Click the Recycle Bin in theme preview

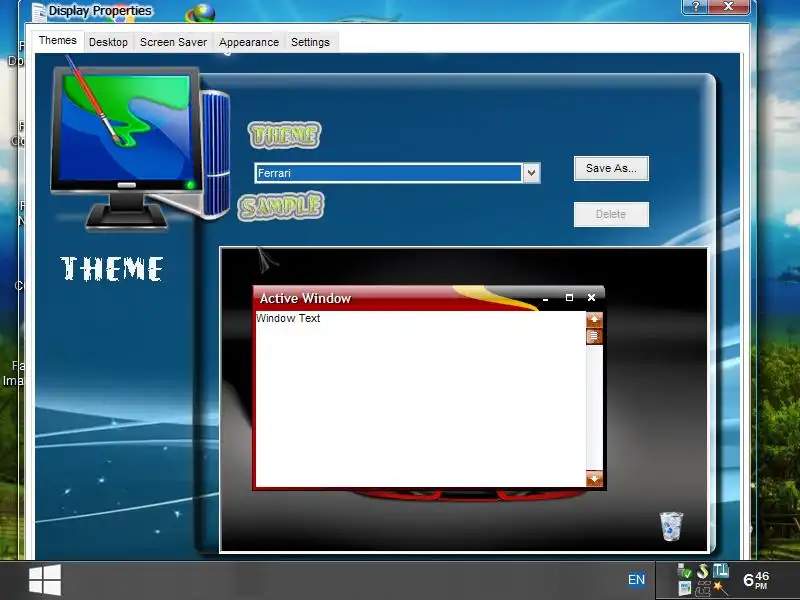pos(671,527)
